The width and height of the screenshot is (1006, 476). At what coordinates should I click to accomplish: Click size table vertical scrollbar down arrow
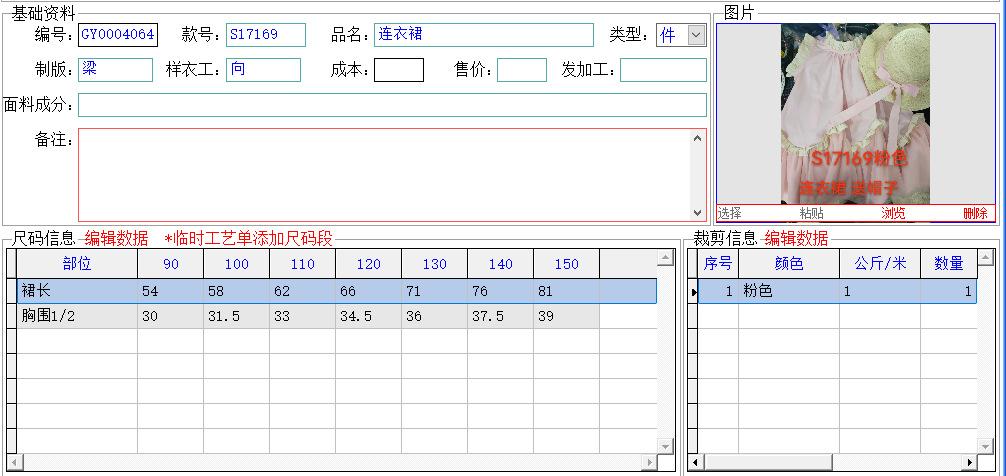coord(666,446)
